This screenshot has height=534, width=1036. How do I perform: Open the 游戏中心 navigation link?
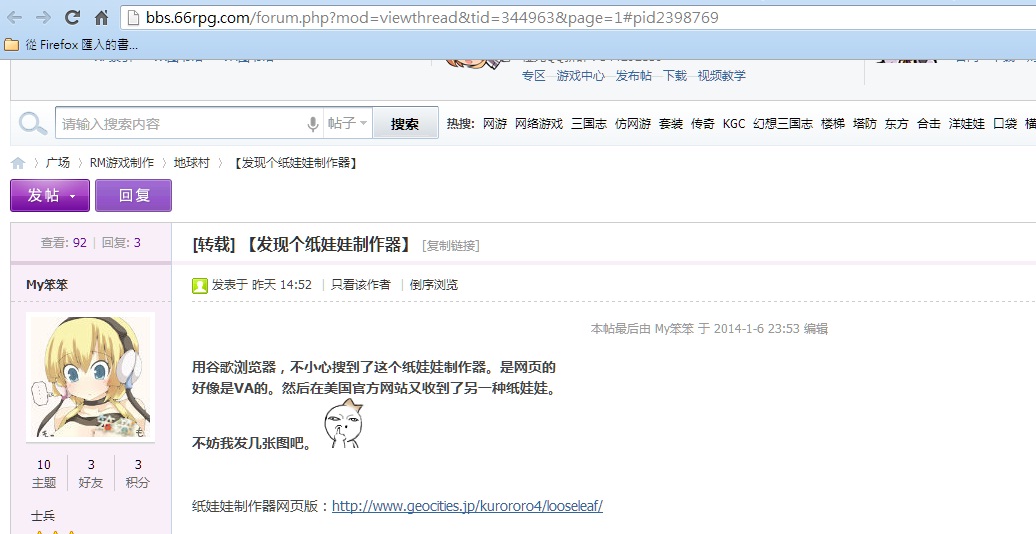(x=581, y=76)
